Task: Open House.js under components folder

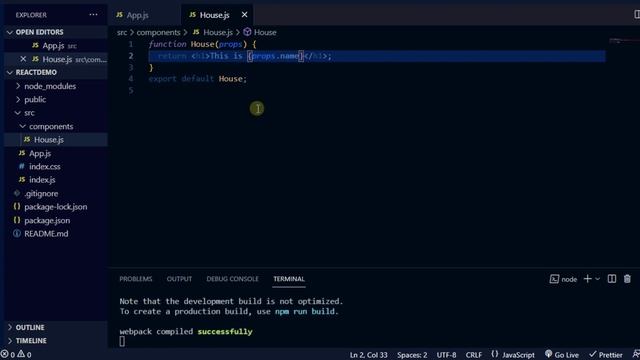Action: [49, 140]
